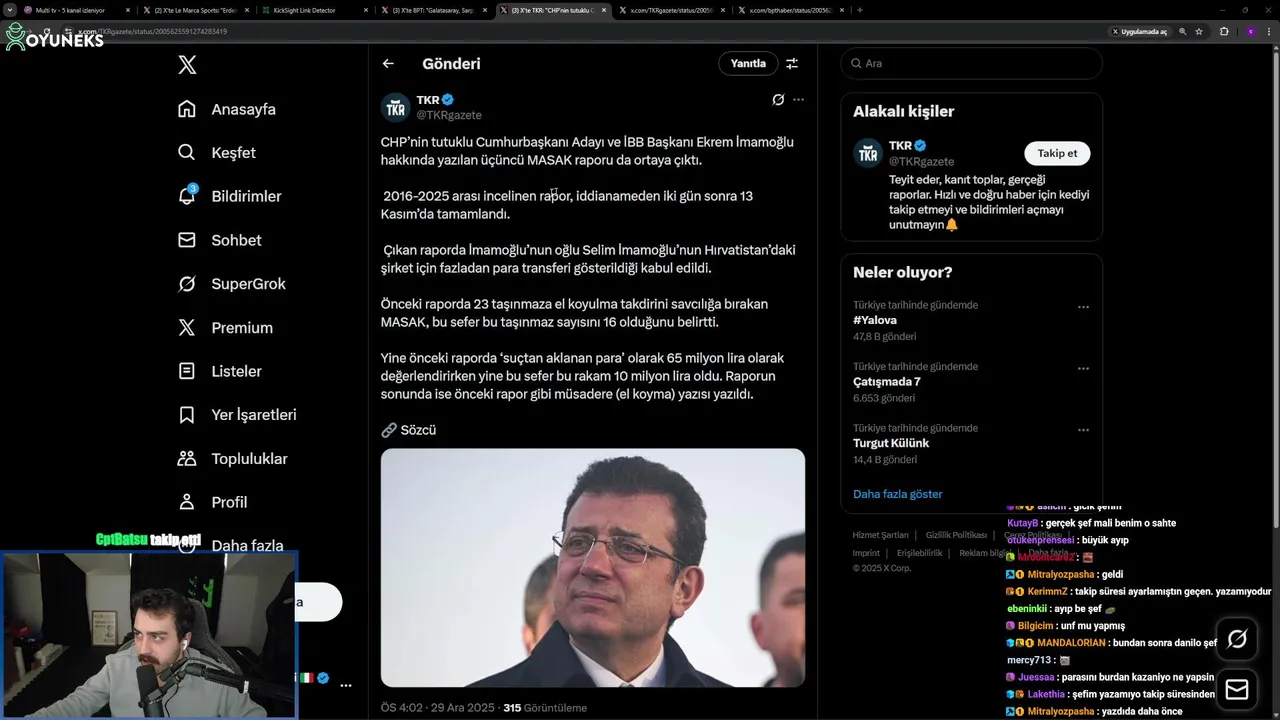Switch to the BPT Galatasaray tab
The height and width of the screenshot is (720, 1280).
(433, 10)
